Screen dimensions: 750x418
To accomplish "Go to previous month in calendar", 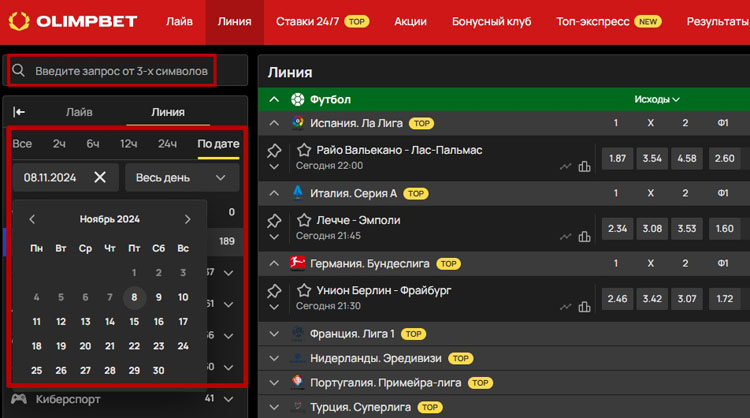I will [x=32, y=219].
